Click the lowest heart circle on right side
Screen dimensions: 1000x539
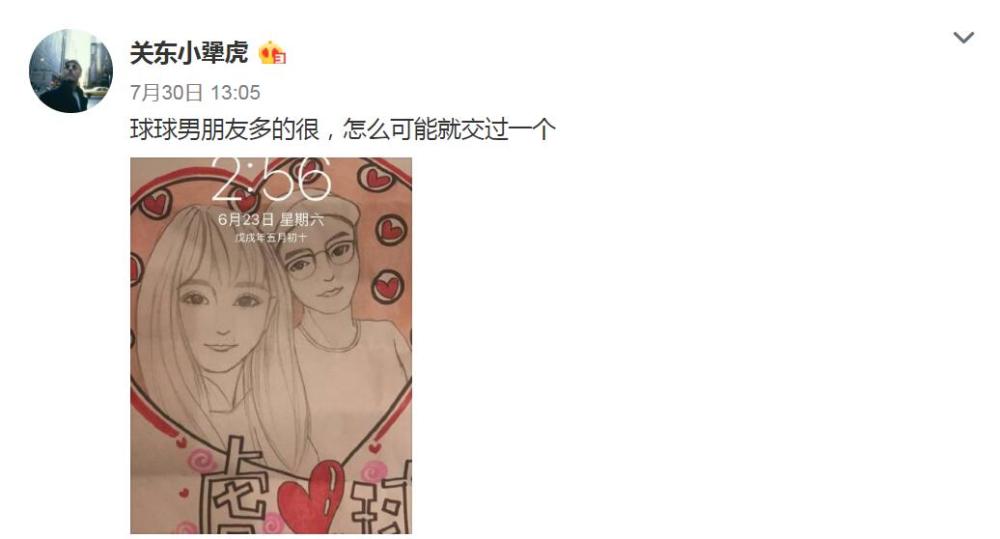(x=387, y=287)
